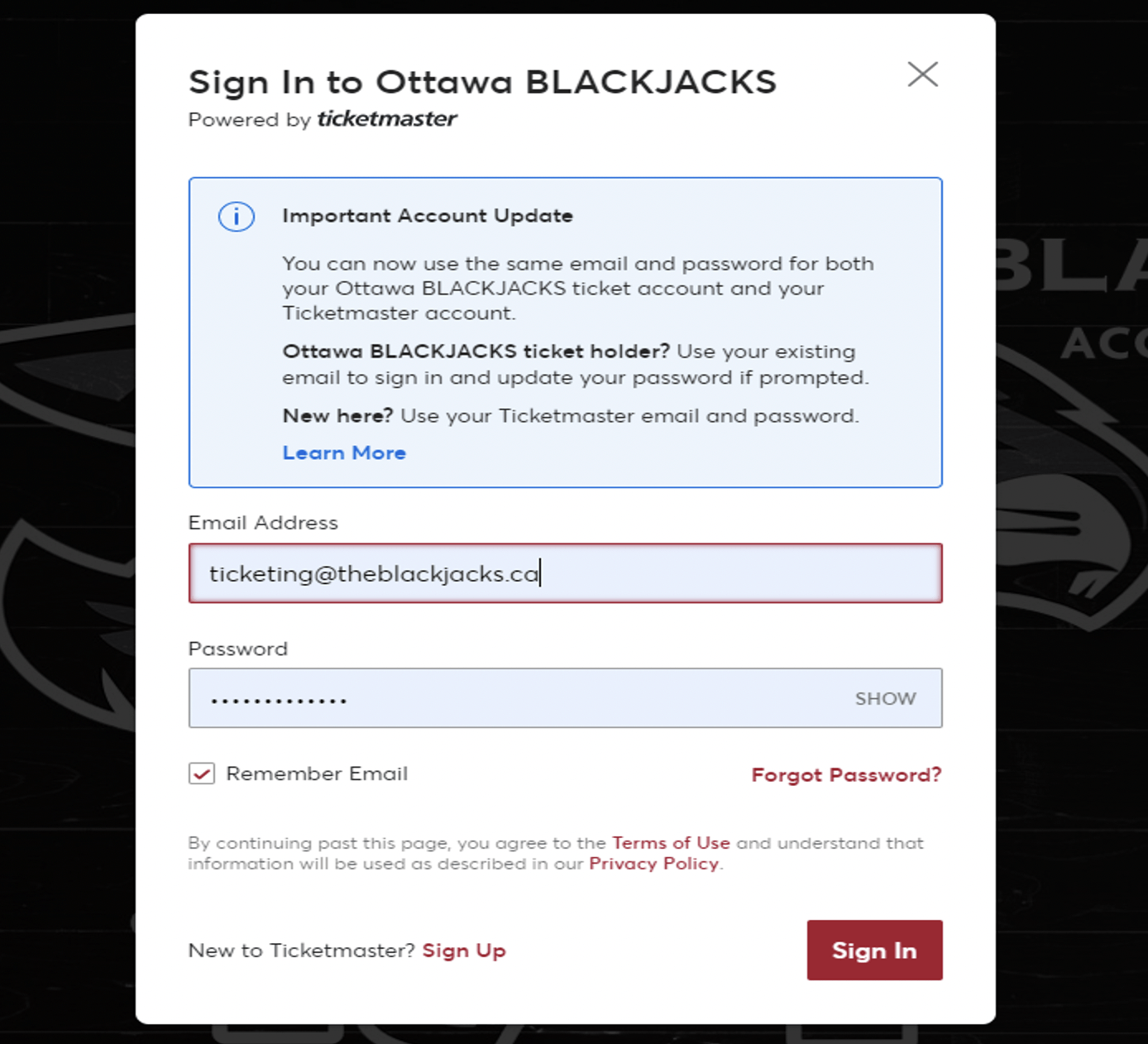Image resolution: width=1148 pixels, height=1044 pixels.
Task: Open the Privacy Policy link
Action: [653, 864]
